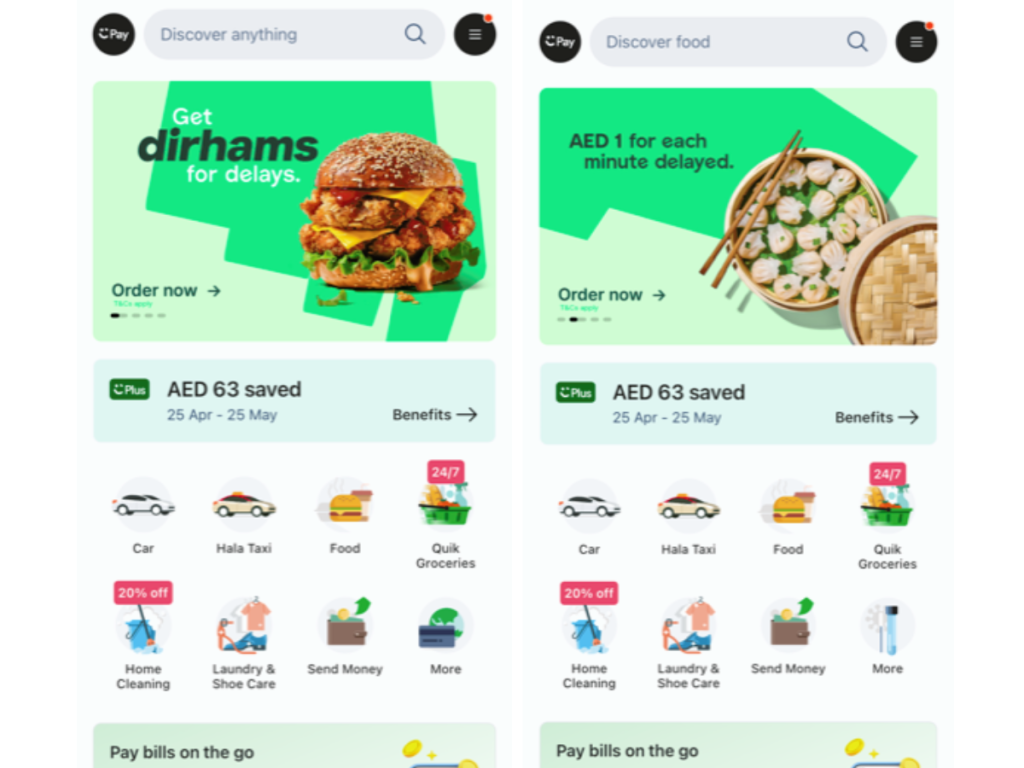1024x768 pixels.
Task: Open Send Money wallet icon, right screen
Action: [788, 626]
